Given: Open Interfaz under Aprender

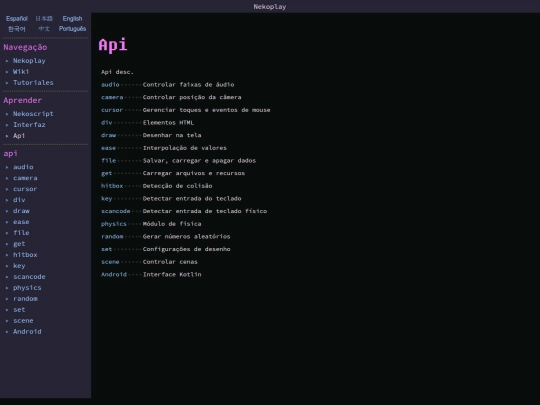Looking at the screenshot, I should click(x=29, y=125).
